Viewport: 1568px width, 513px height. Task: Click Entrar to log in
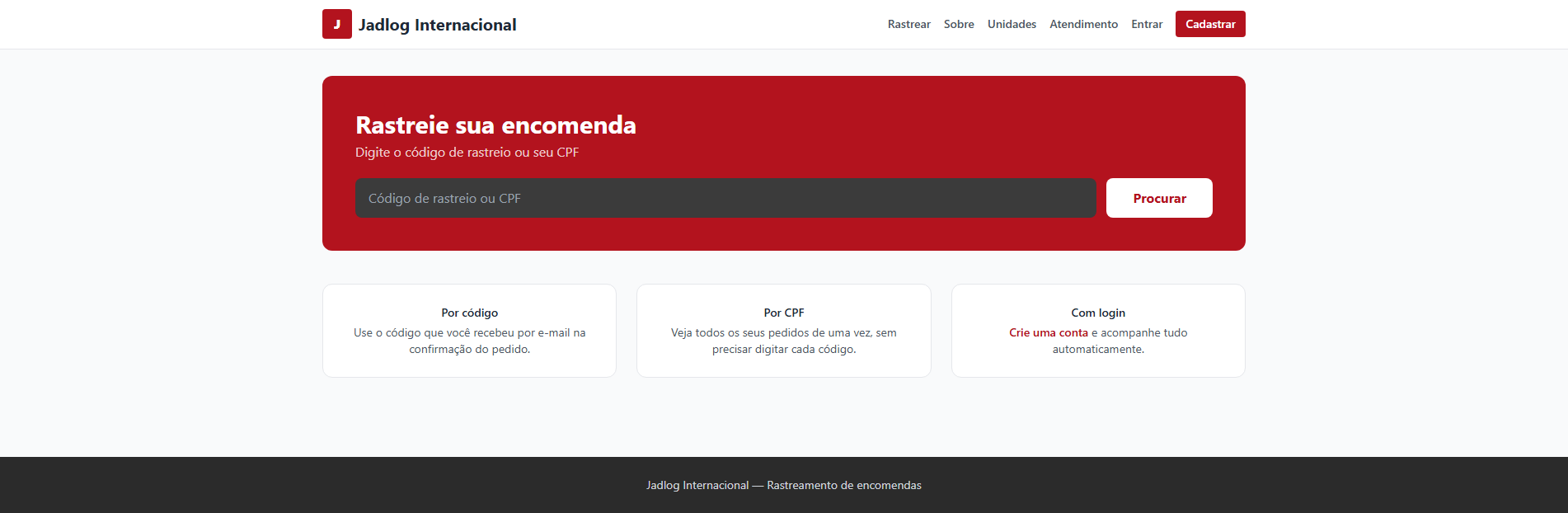coord(1147,24)
